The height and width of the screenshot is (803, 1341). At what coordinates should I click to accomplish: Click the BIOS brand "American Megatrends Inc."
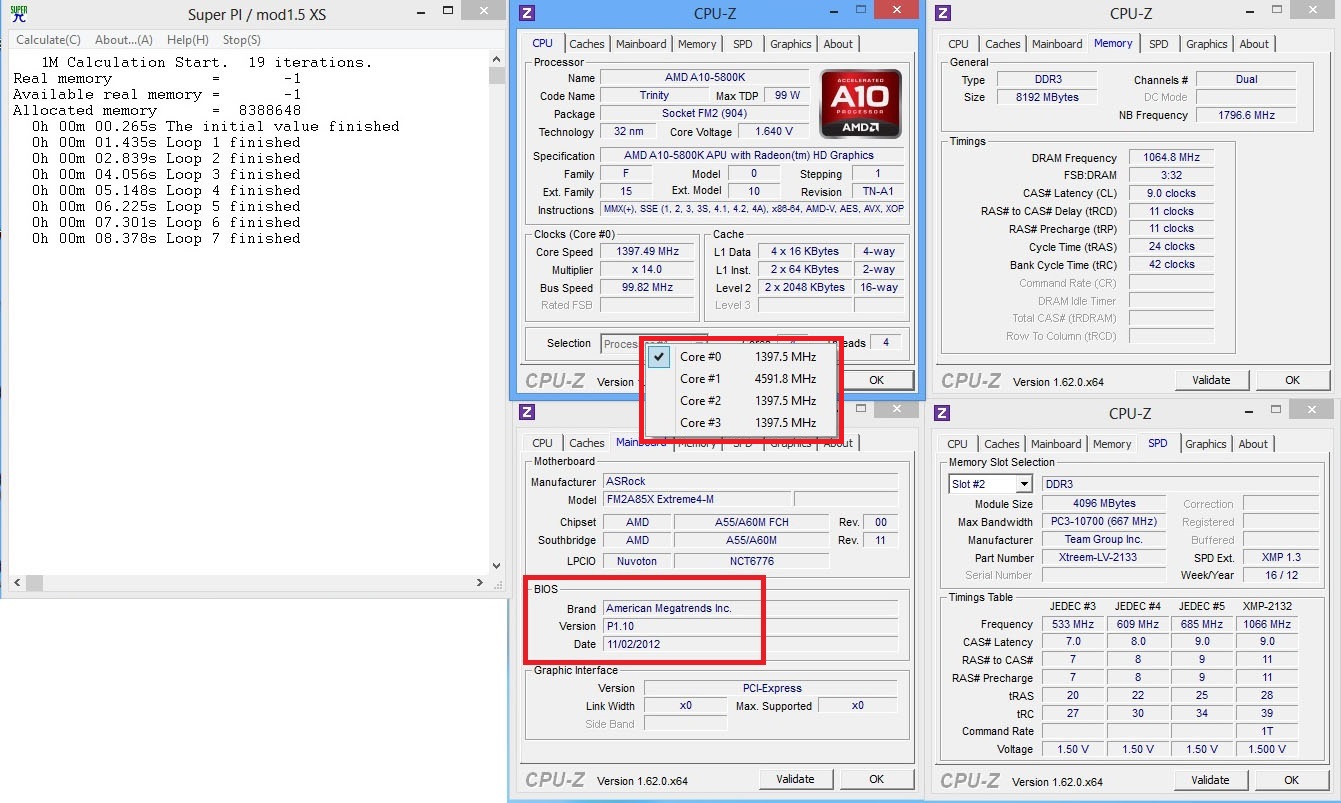click(x=750, y=608)
